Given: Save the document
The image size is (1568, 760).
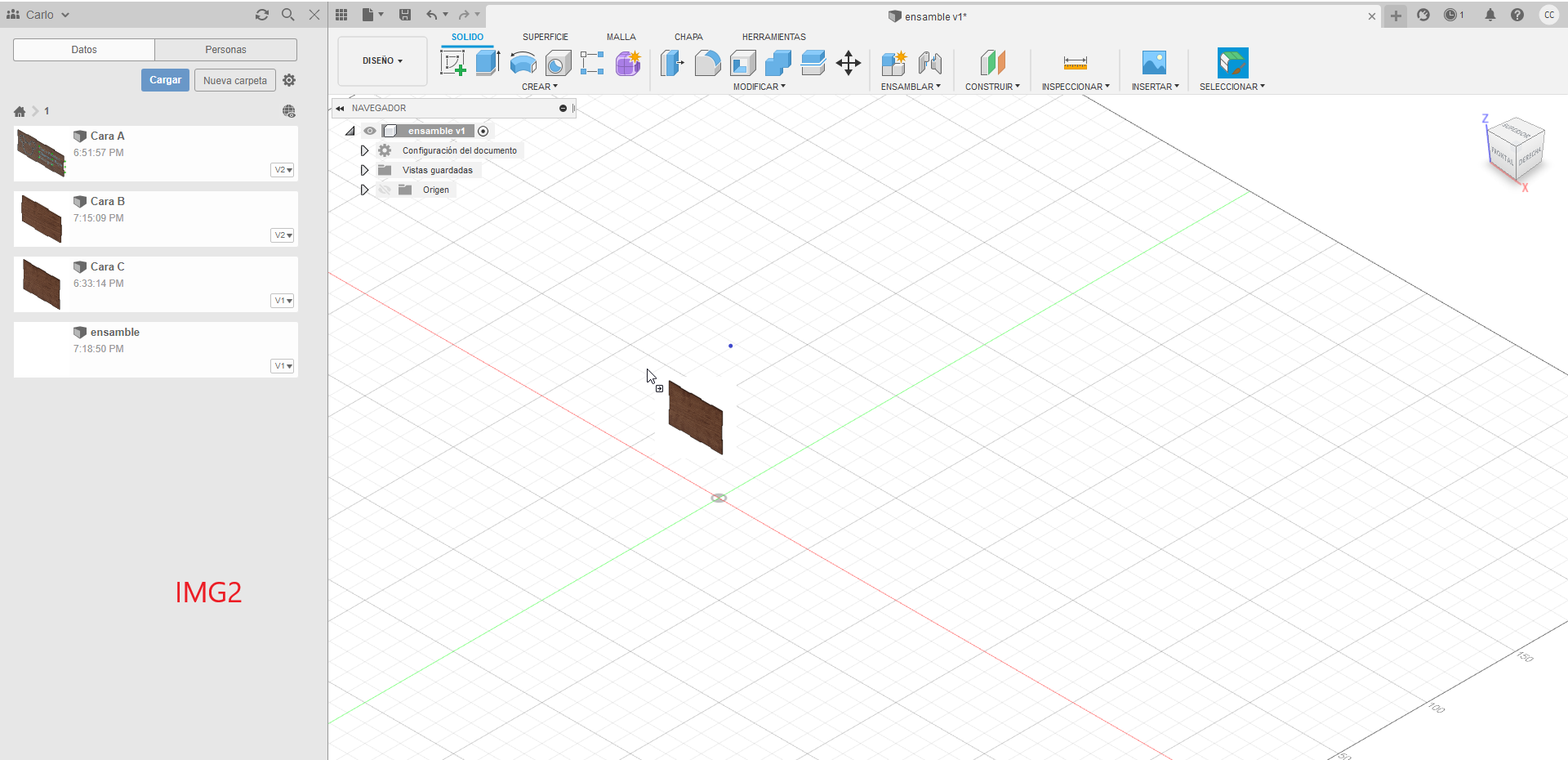Looking at the screenshot, I should coord(405,15).
